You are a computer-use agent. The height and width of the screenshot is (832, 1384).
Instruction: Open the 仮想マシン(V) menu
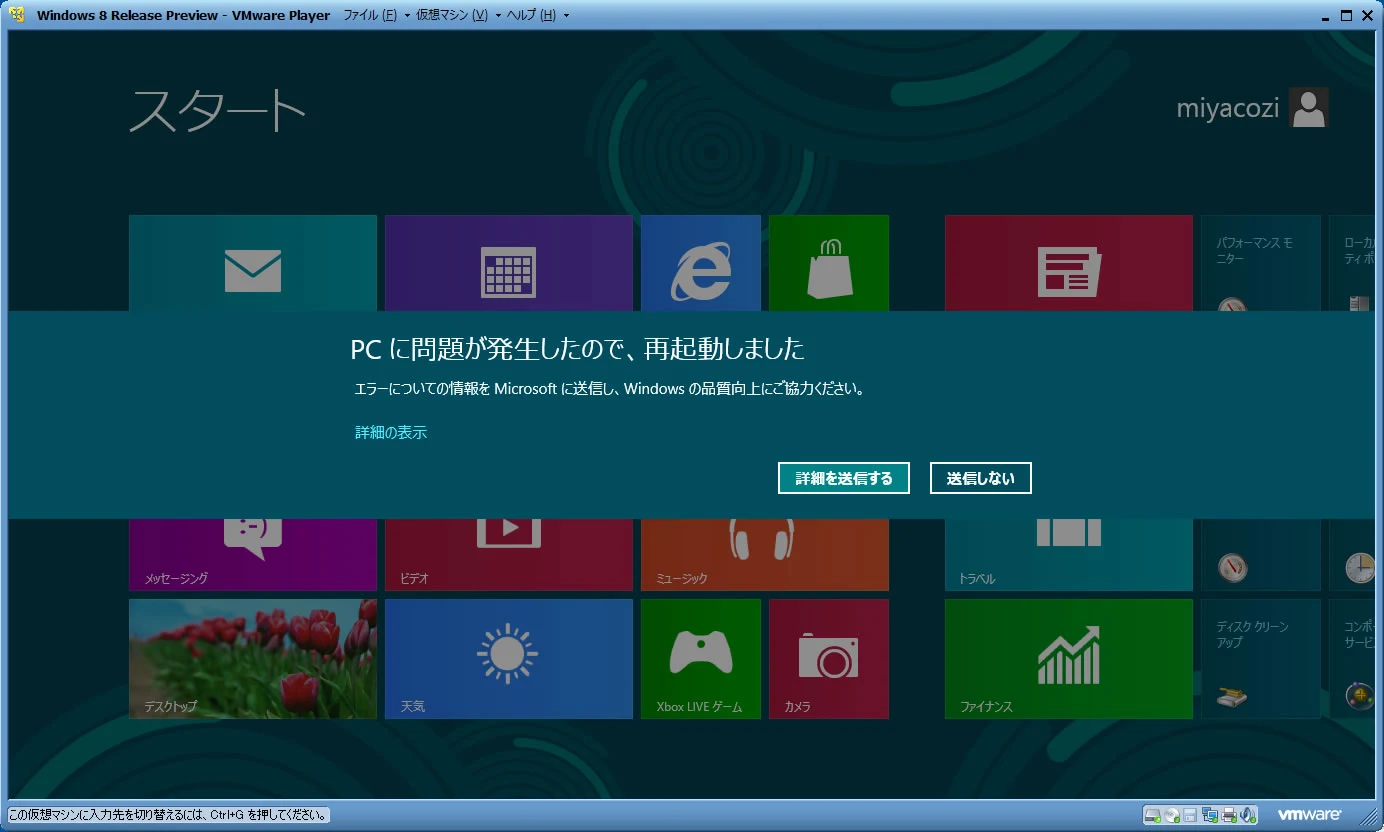click(452, 15)
